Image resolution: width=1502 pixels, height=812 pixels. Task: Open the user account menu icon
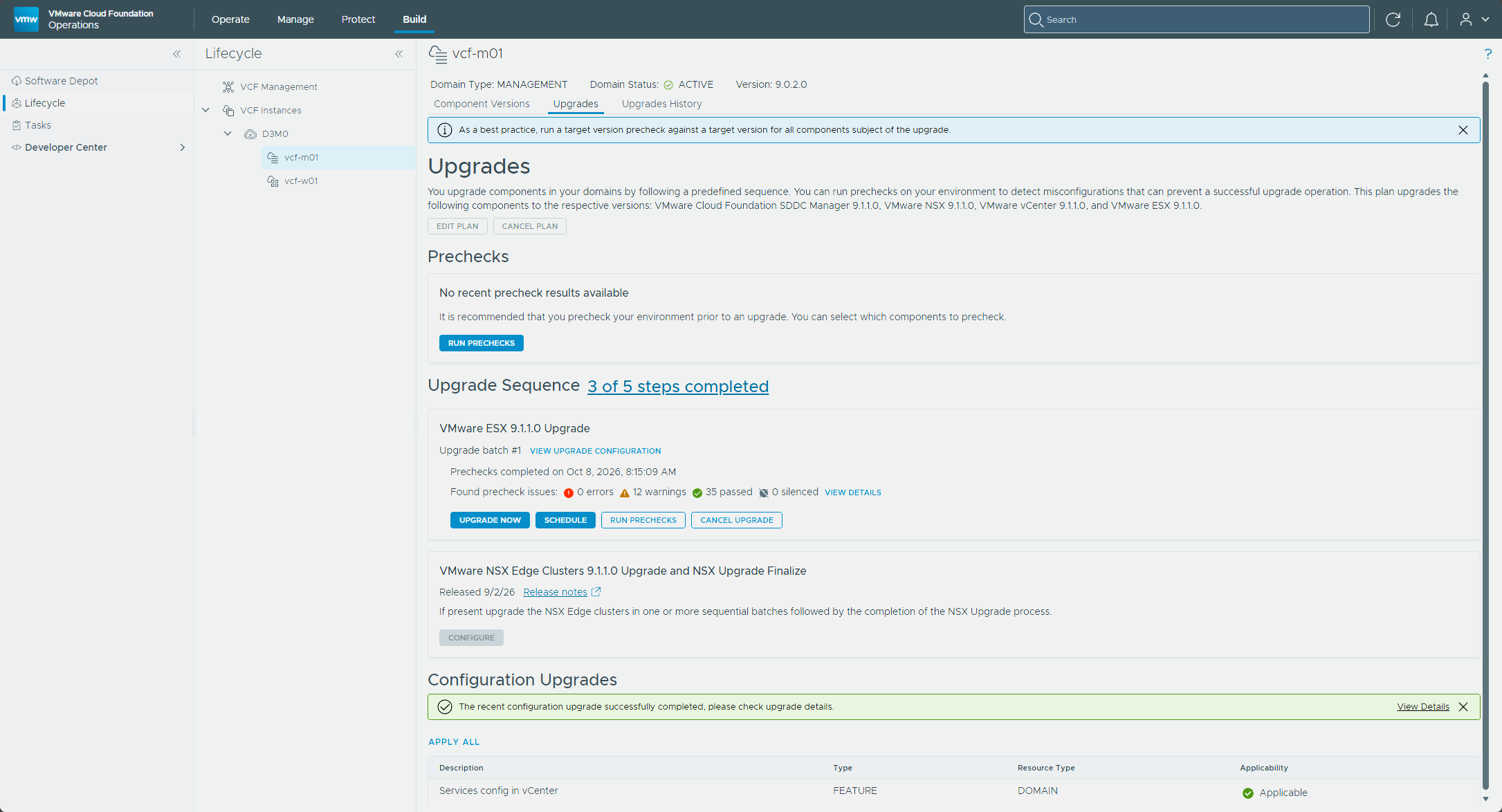click(x=1466, y=19)
